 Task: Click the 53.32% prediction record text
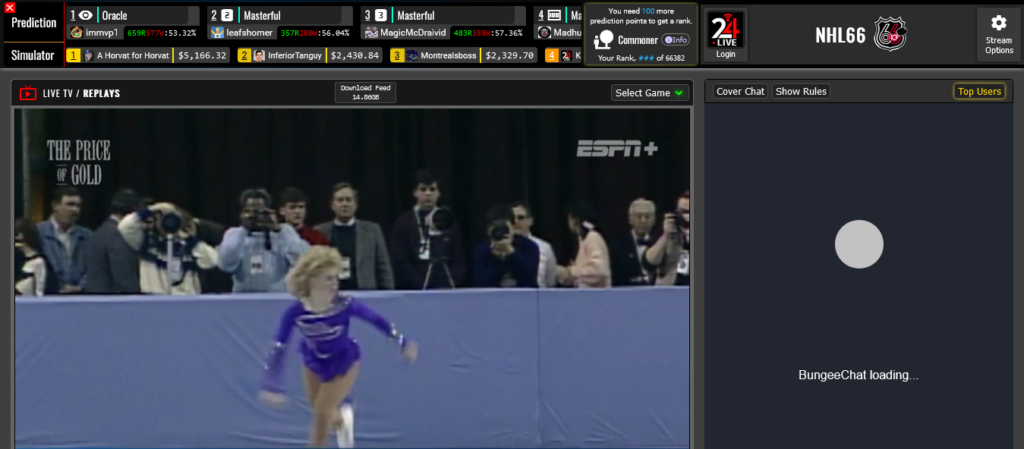click(x=161, y=33)
